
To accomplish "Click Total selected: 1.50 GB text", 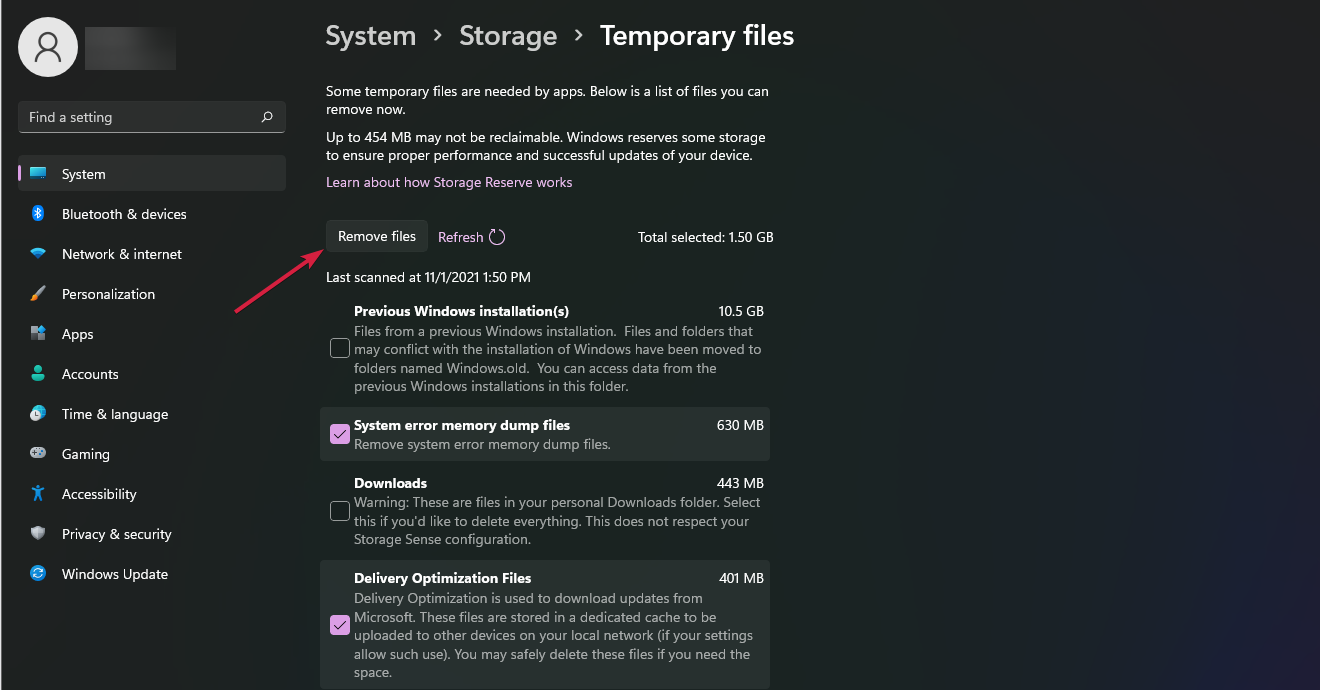I will (706, 237).
